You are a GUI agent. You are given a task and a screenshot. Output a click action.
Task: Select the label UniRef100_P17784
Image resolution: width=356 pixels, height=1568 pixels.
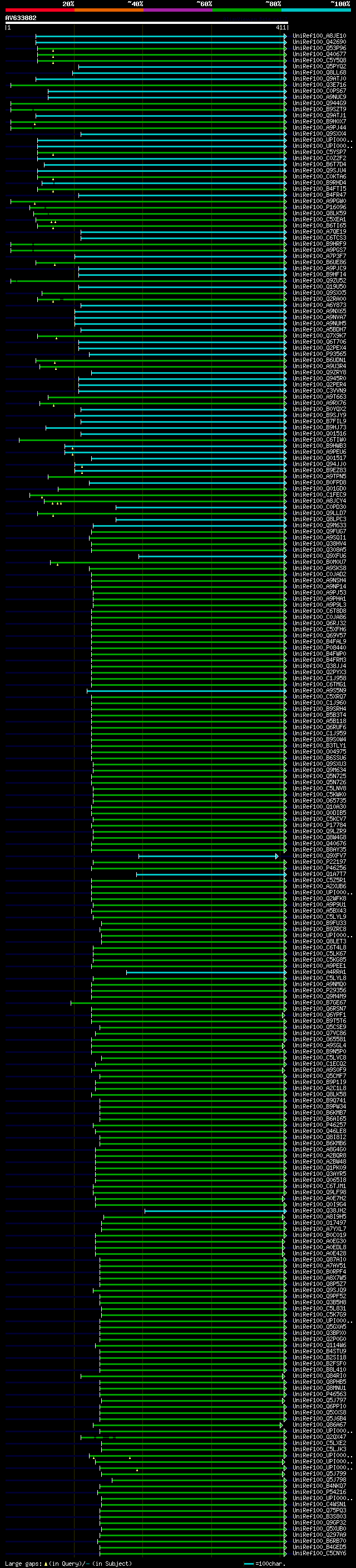tap(319, 825)
